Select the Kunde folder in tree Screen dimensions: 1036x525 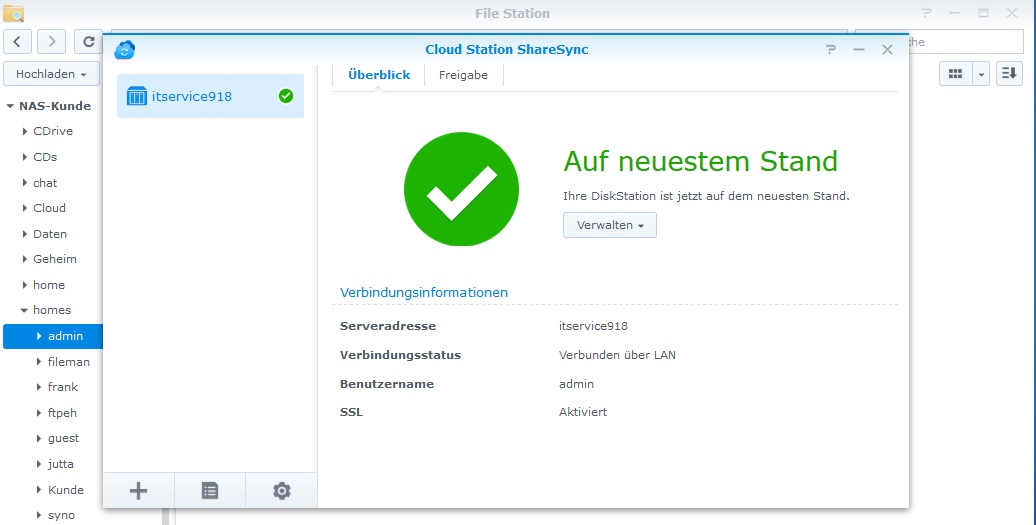66,490
